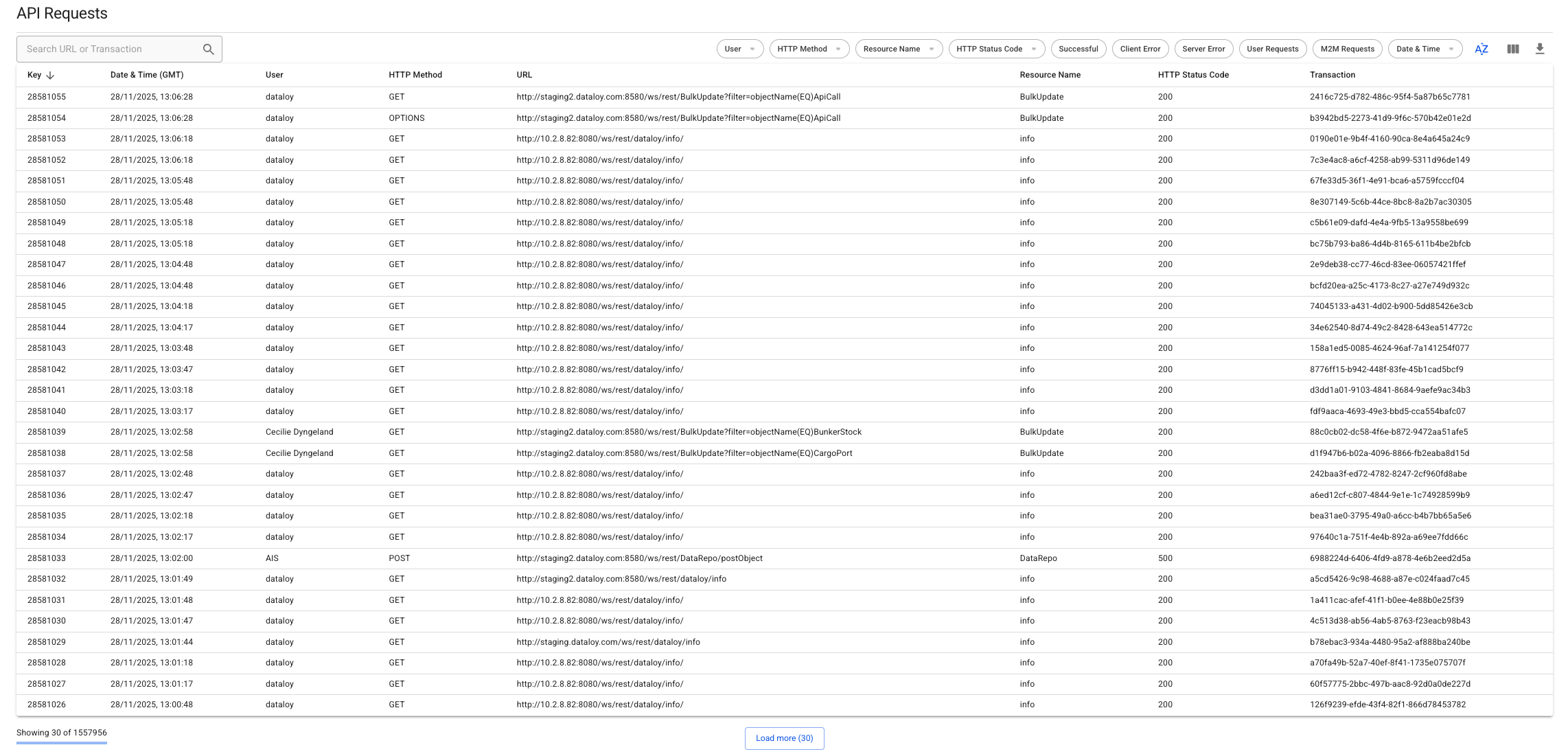1568x754 pixels.
Task: Click the Date & Time (GMT) column header
Action: tap(146, 75)
